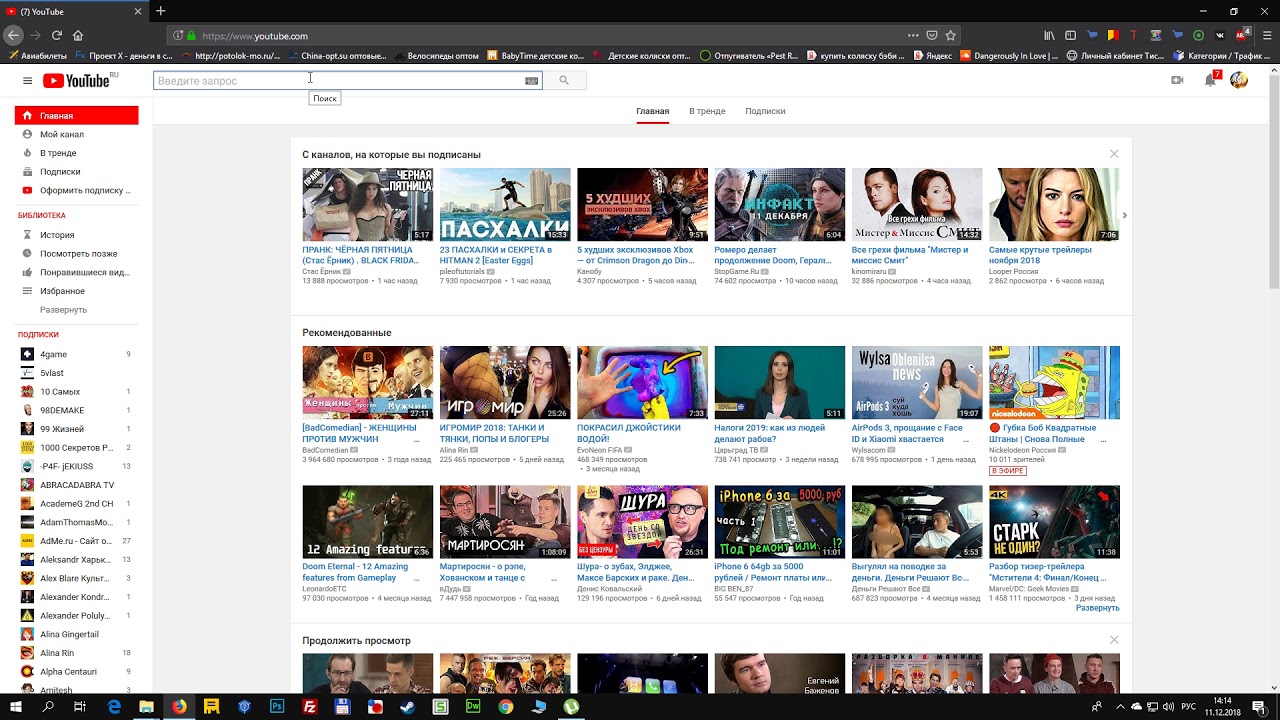1280x720 pixels.
Task: Open the ABRACADABRA TV channel
Action: pos(77,485)
